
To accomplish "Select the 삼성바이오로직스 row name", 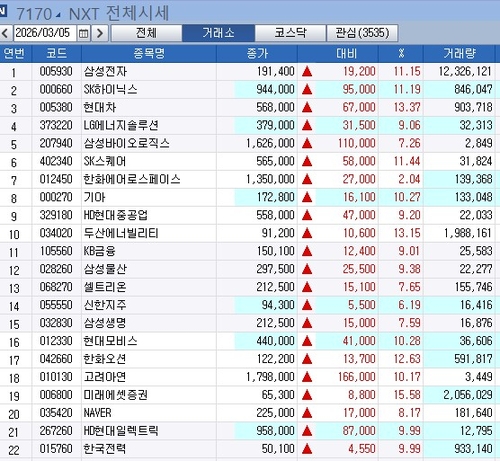I will [x=126, y=143].
